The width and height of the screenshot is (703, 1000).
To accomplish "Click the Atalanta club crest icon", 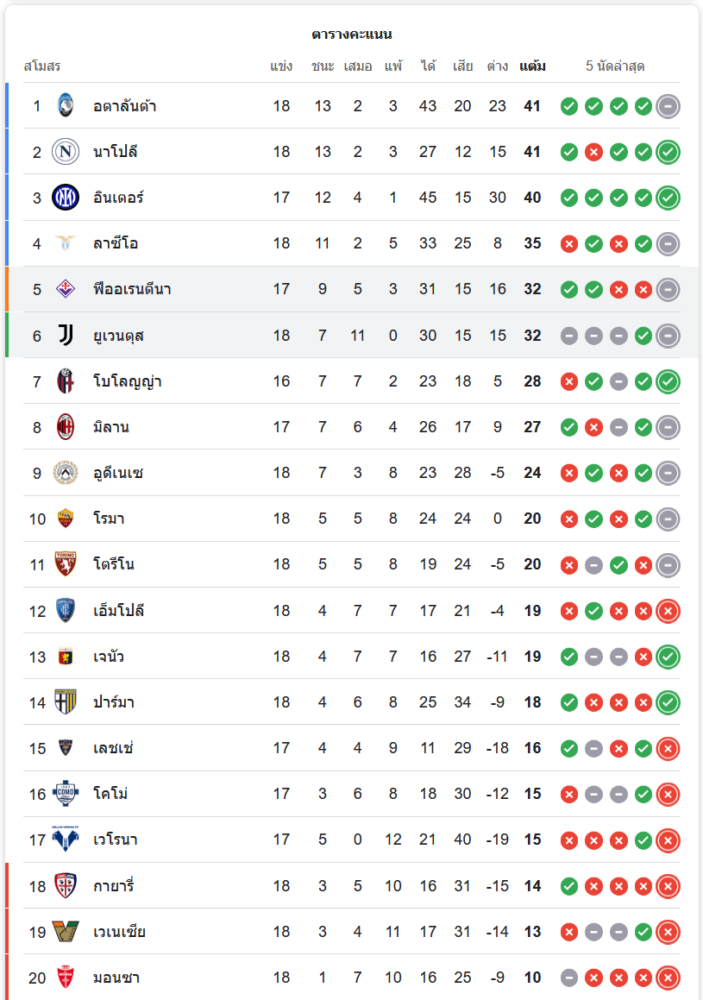I will tap(65, 106).
